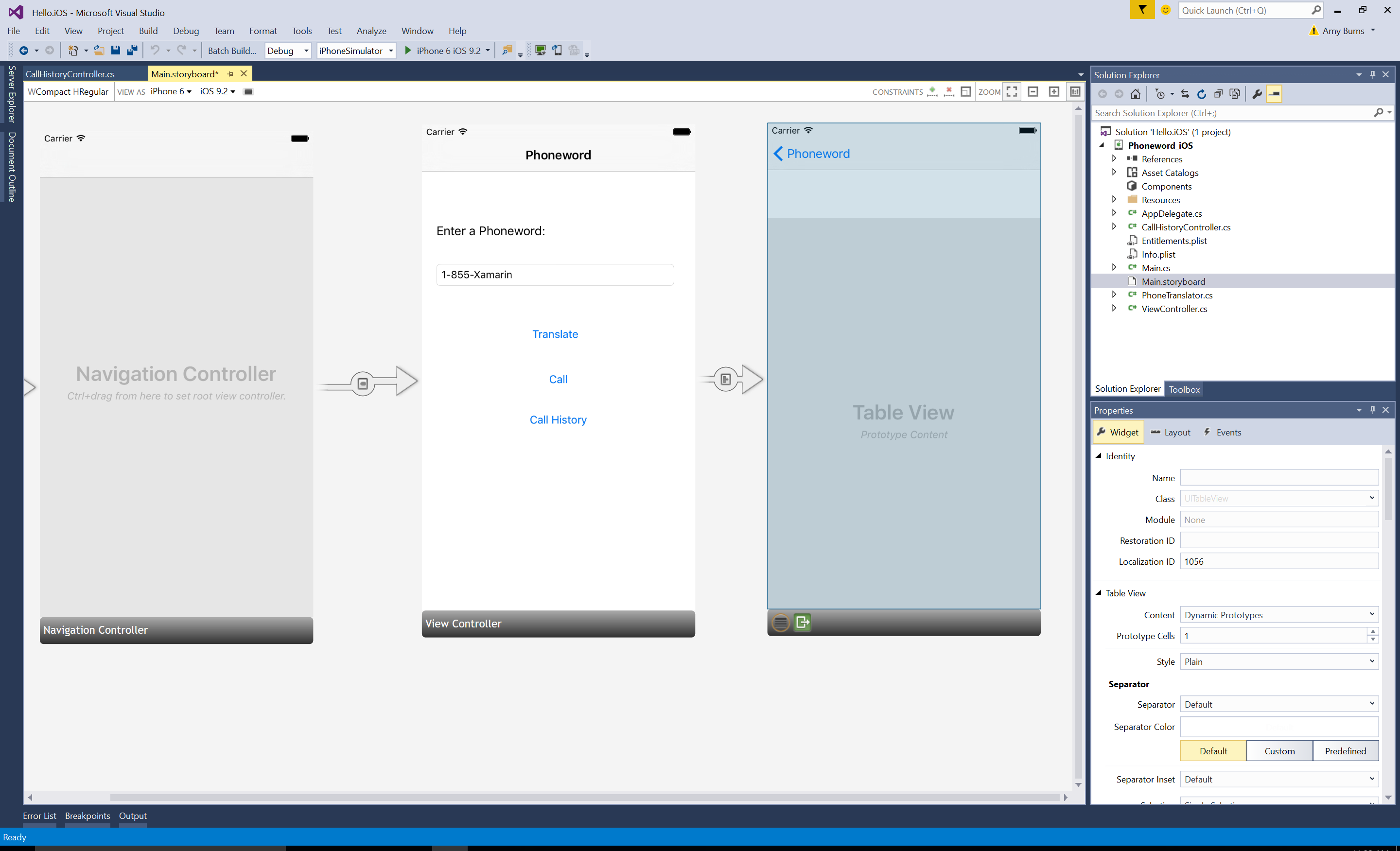Expand the Asset Catalogs tree item
The width and height of the screenshot is (1400, 851).
[1113, 172]
